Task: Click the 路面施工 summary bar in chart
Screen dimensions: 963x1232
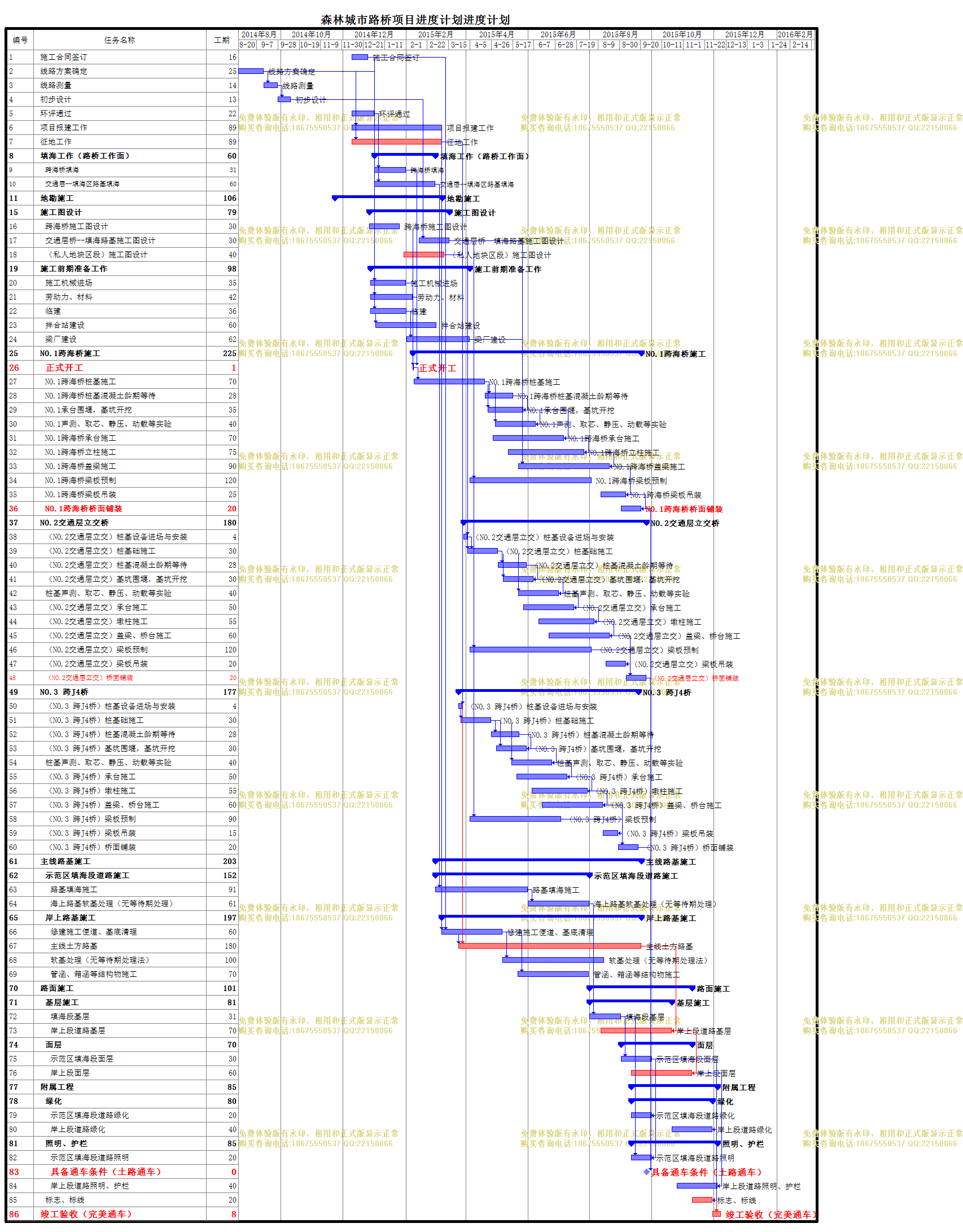Action: tap(641, 988)
